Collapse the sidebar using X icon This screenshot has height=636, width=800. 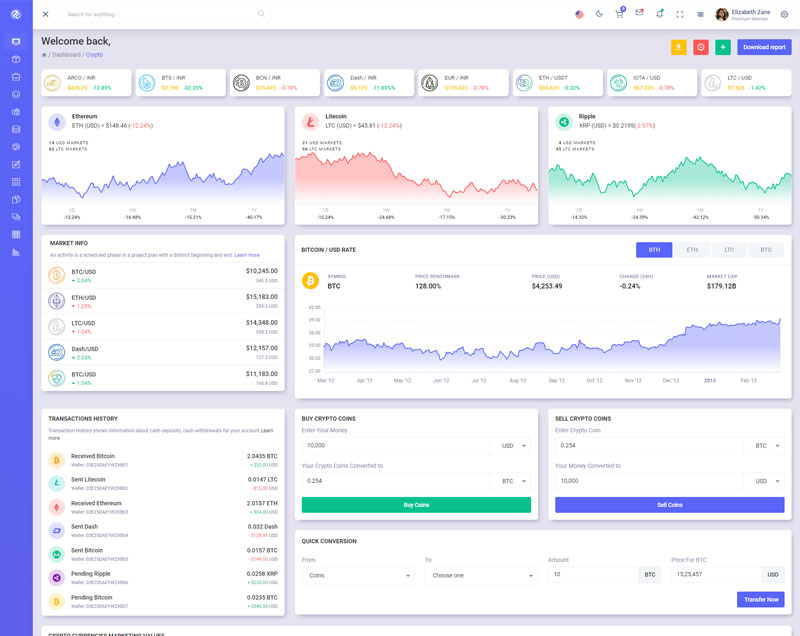pos(45,14)
